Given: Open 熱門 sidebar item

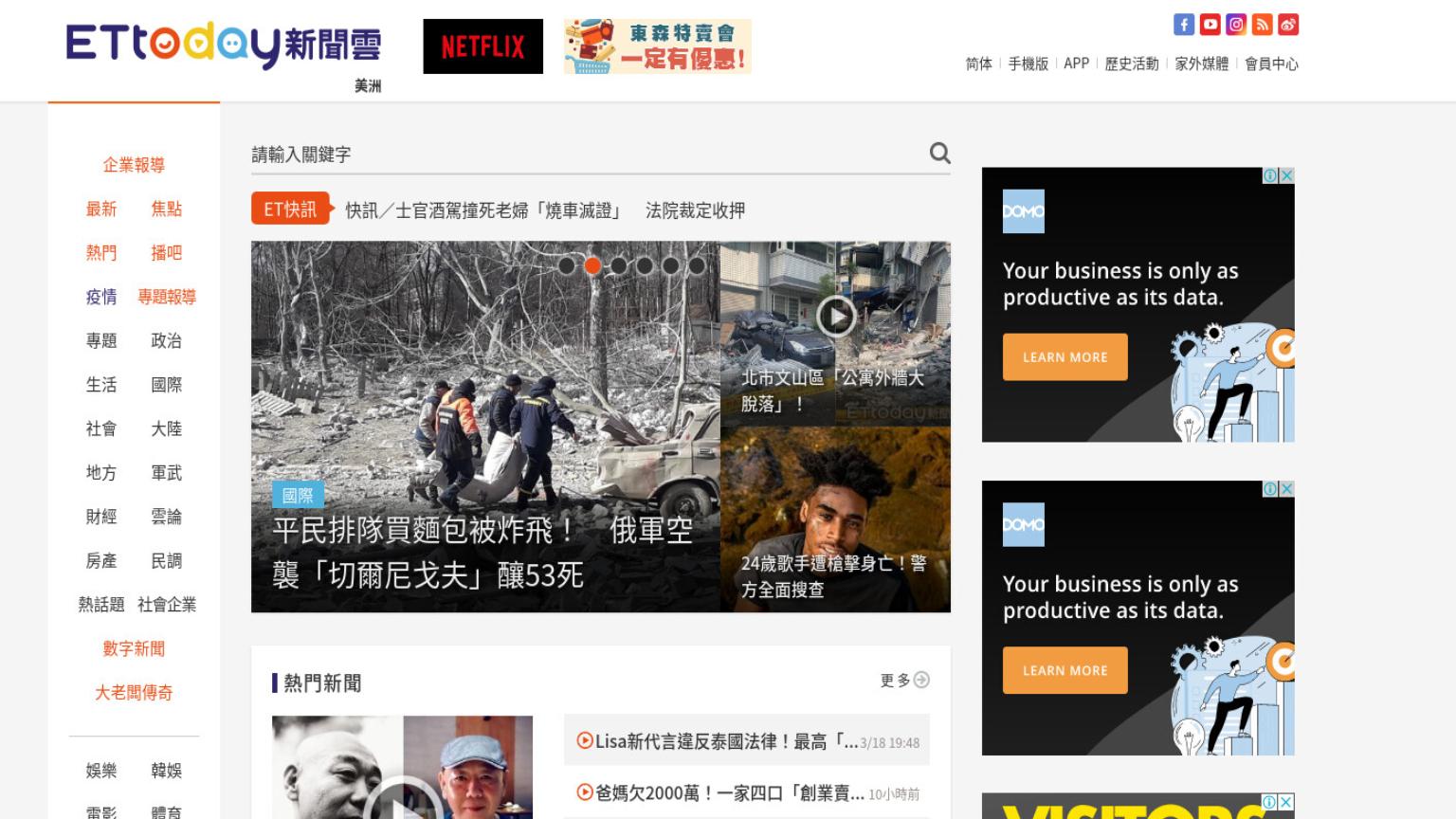Looking at the screenshot, I should (101, 253).
